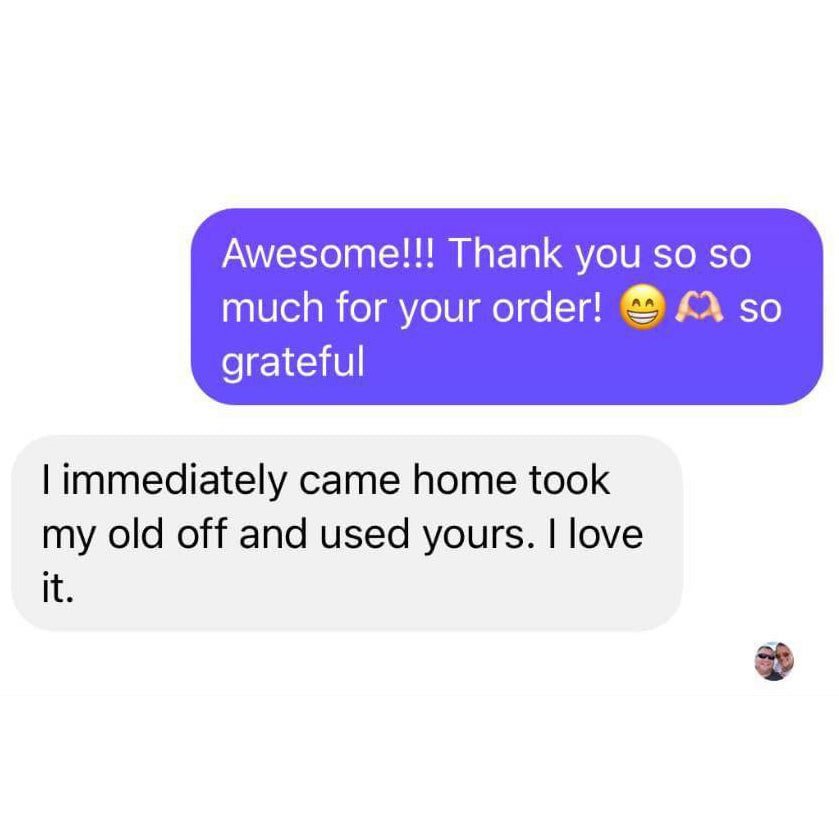Click the word "grateful" in sent message

coord(293,362)
